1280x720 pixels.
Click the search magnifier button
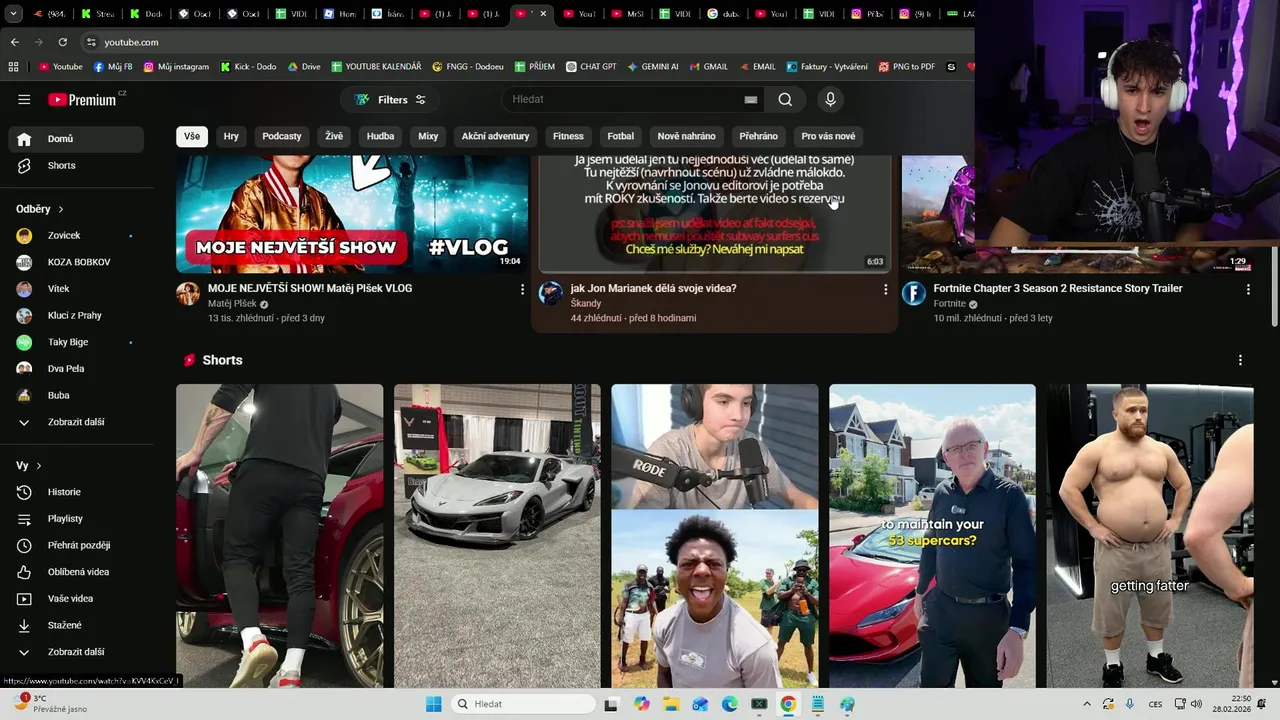(785, 99)
